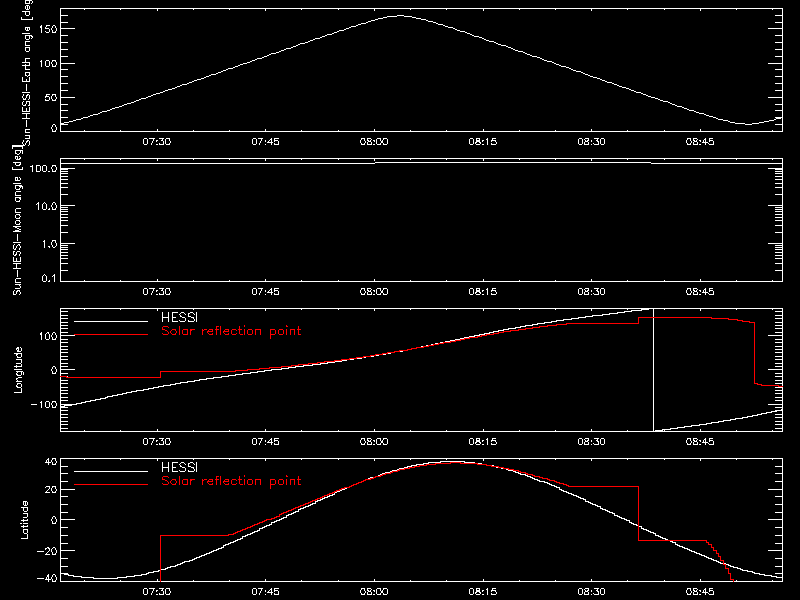Click 08:45 time label under Longitude plot

point(700,442)
